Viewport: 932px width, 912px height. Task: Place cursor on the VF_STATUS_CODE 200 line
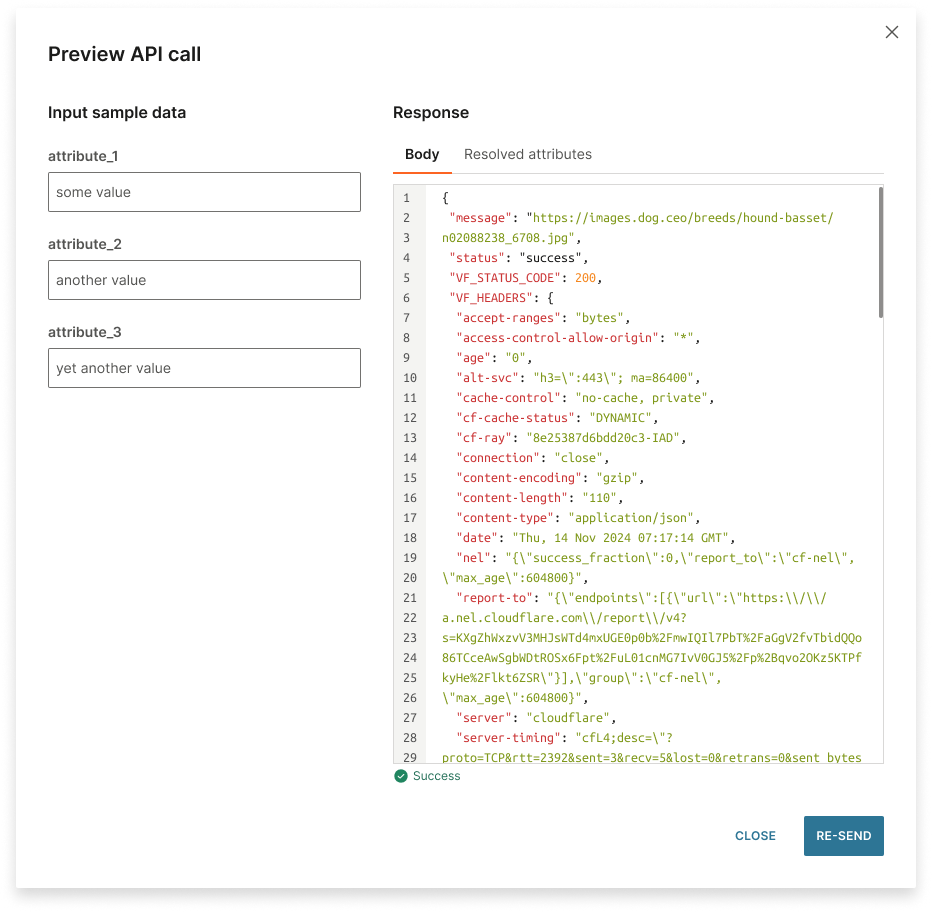525,278
